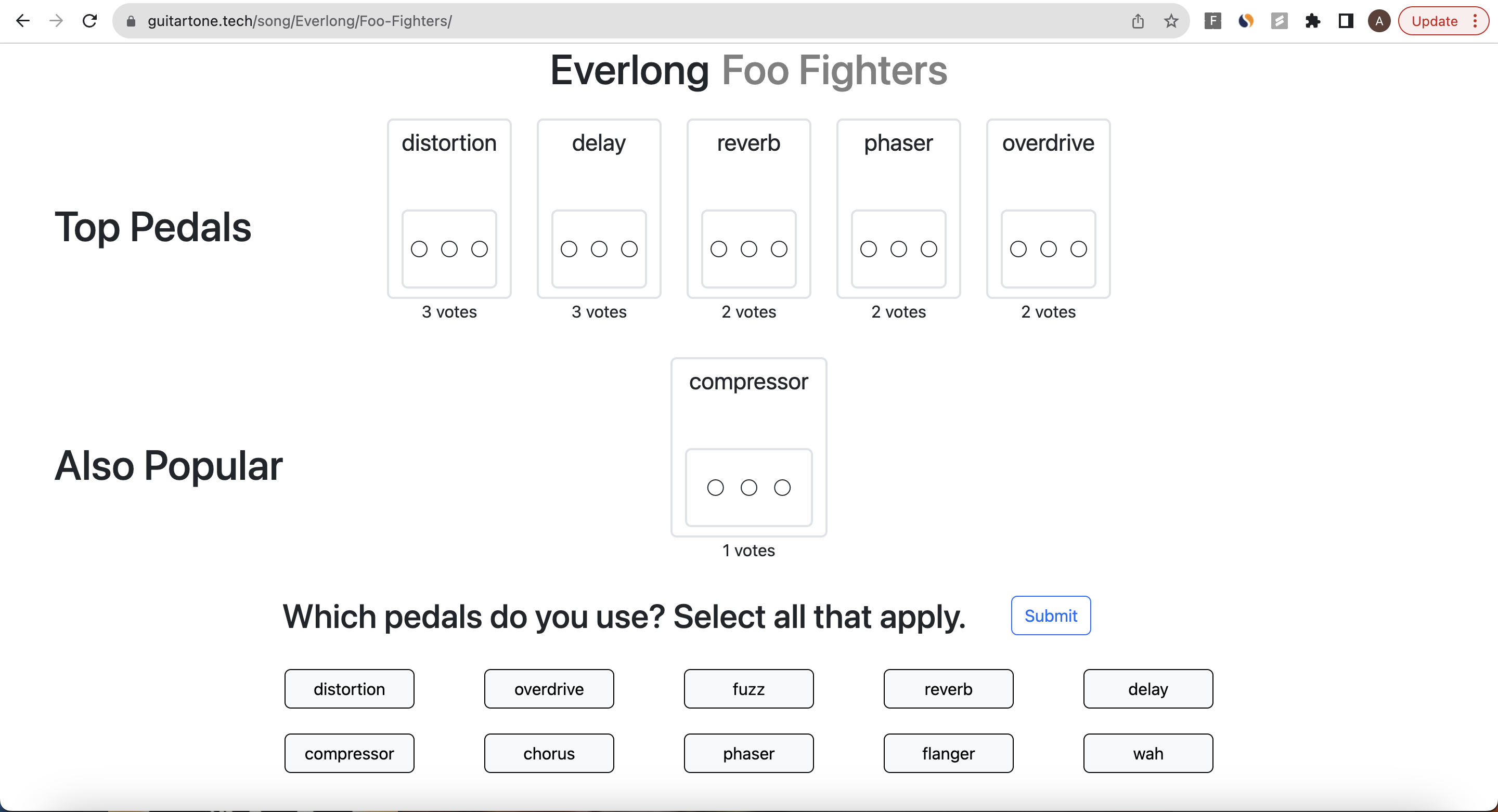Toggle the distortion pedal option button
The height and width of the screenshot is (812, 1498).
(349, 689)
